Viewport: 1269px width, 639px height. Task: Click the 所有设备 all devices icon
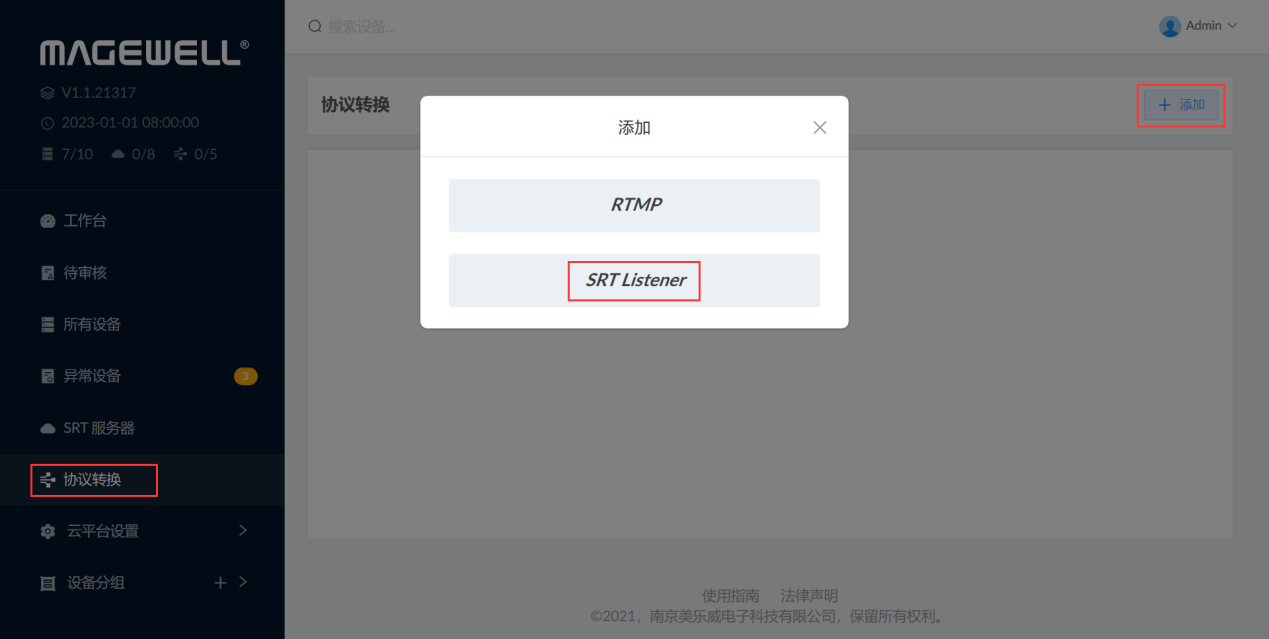pyautogui.click(x=47, y=325)
